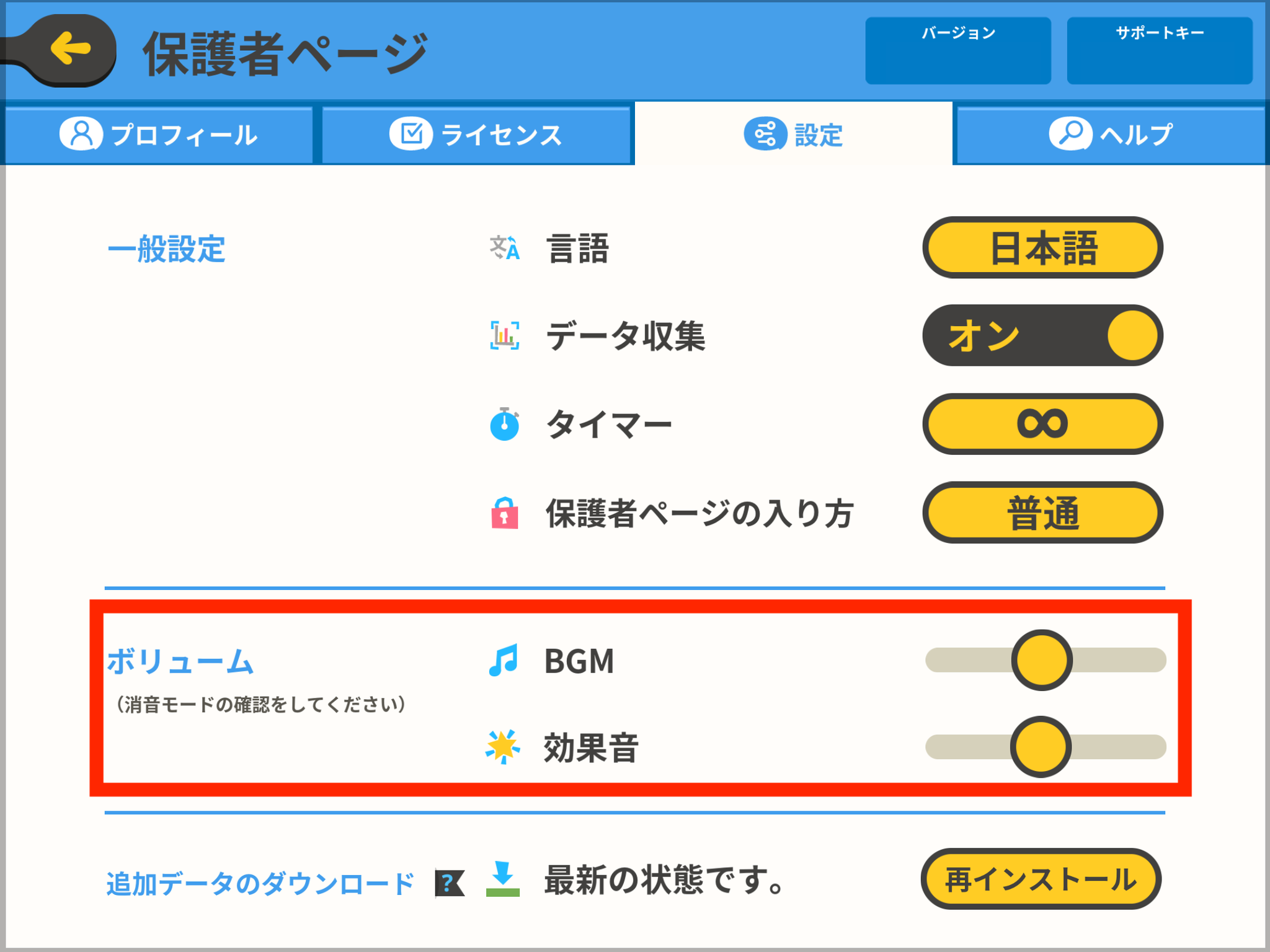This screenshot has width=1270, height=952.
Task: Click the pink padlock icon
Action: click(x=504, y=513)
